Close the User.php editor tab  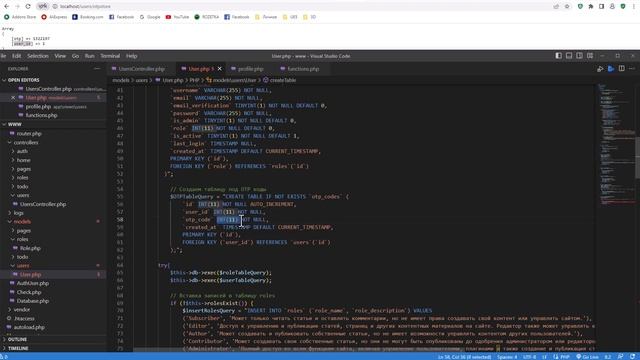220,69
